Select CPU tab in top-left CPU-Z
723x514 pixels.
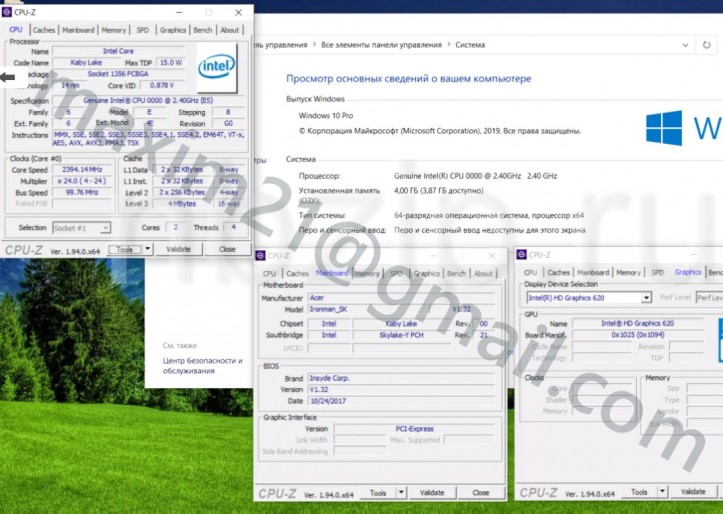16,30
